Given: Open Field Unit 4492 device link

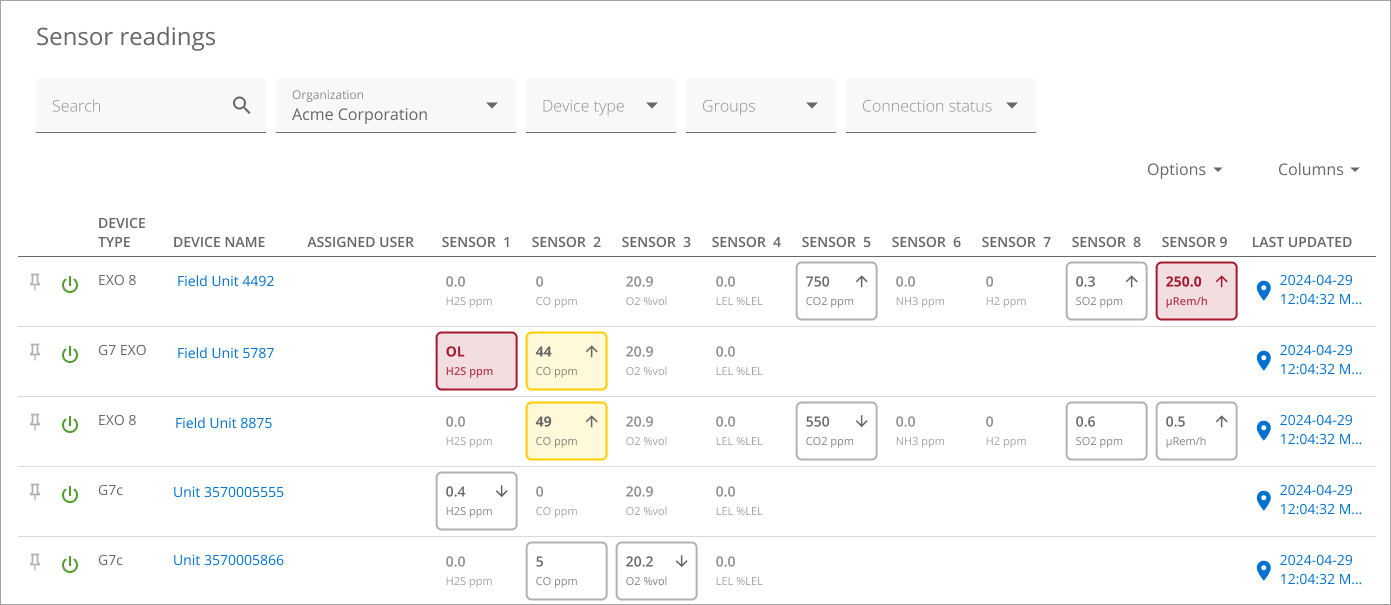Looking at the screenshot, I should click(225, 281).
